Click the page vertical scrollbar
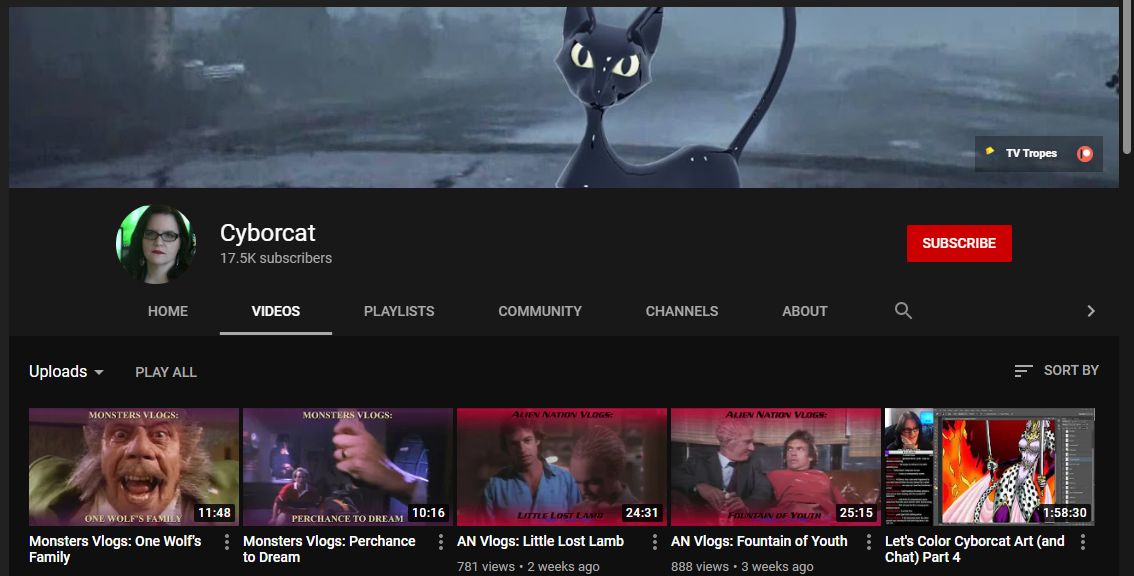 (x=1127, y=77)
